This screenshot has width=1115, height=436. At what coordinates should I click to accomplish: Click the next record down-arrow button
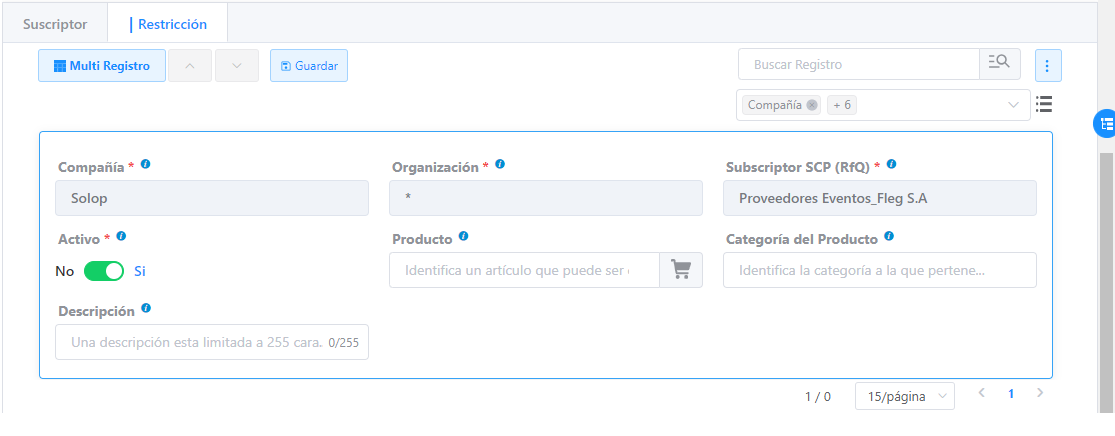[236, 66]
